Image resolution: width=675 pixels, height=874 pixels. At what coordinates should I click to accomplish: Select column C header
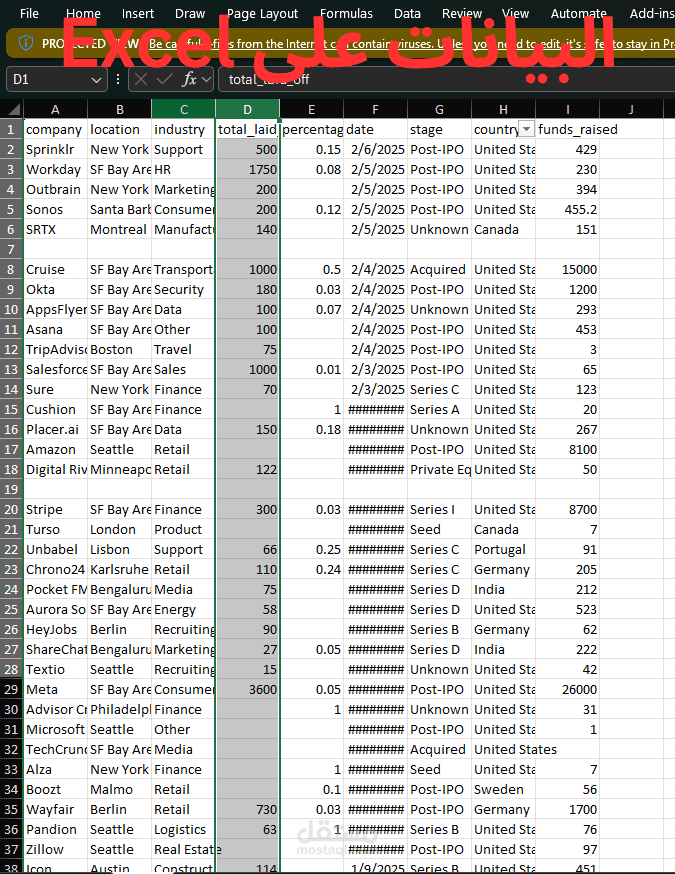183,109
